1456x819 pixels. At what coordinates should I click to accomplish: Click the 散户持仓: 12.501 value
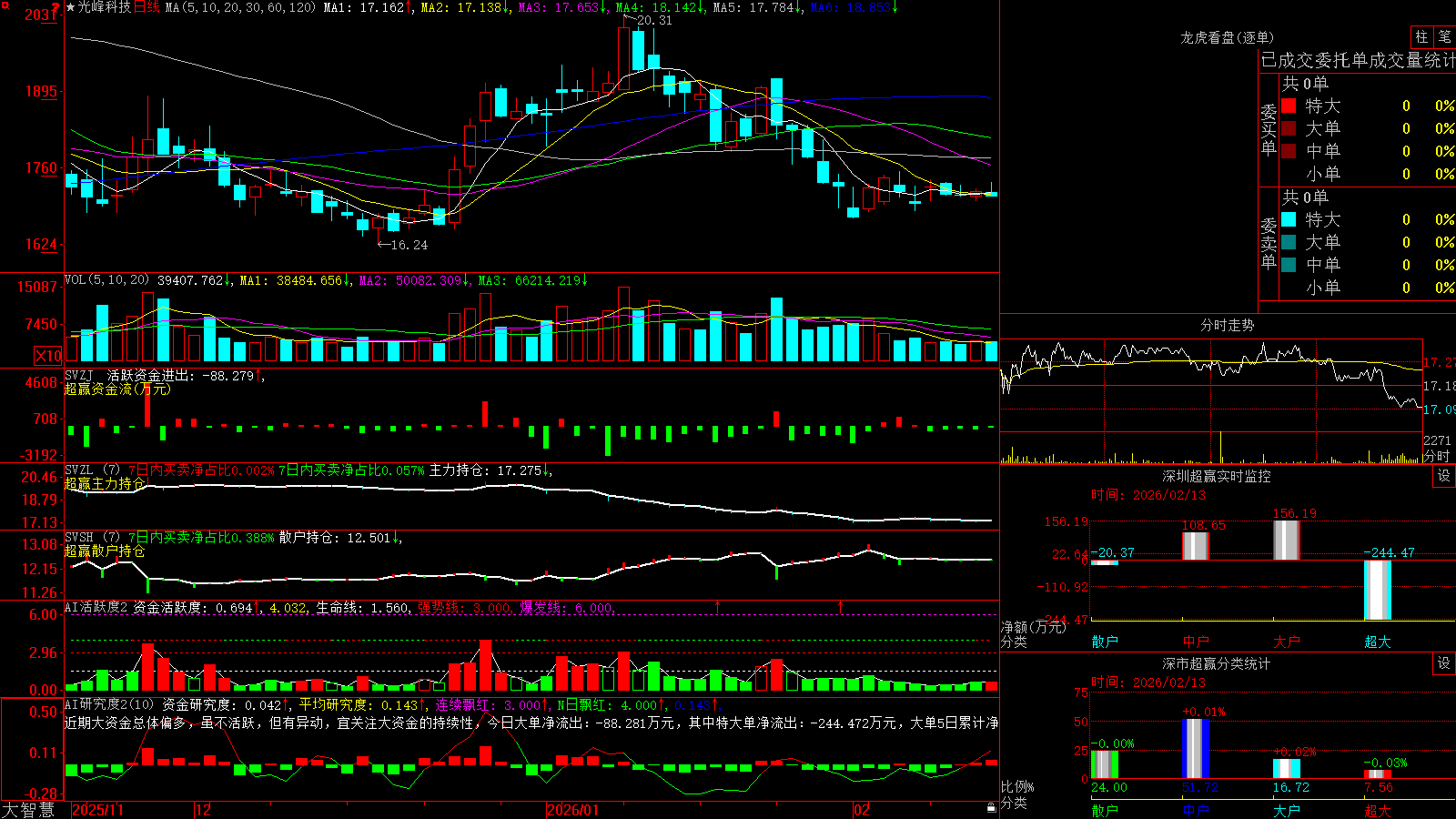pyautogui.click(x=335, y=538)
